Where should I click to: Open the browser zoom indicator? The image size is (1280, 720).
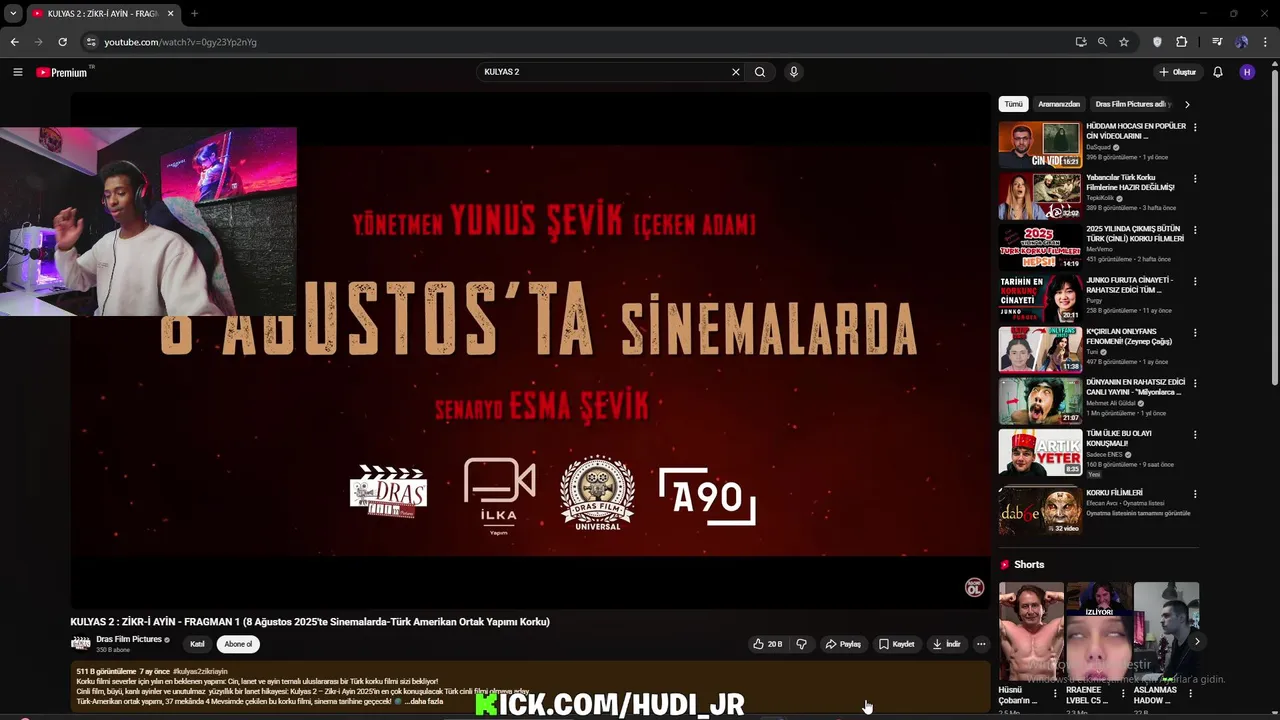[x=1102, y=42]
